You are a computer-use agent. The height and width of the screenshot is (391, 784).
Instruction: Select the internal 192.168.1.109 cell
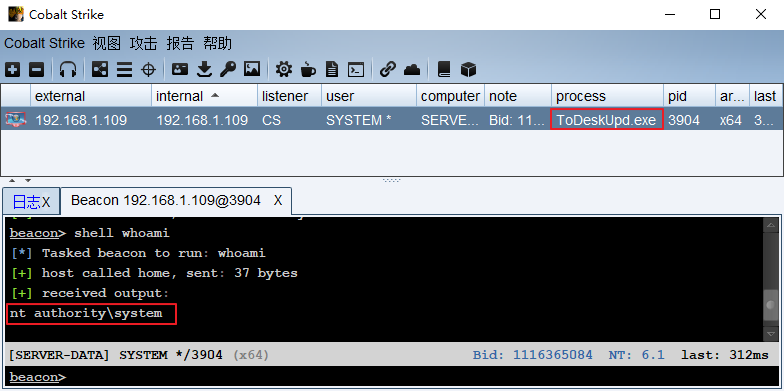204,120
